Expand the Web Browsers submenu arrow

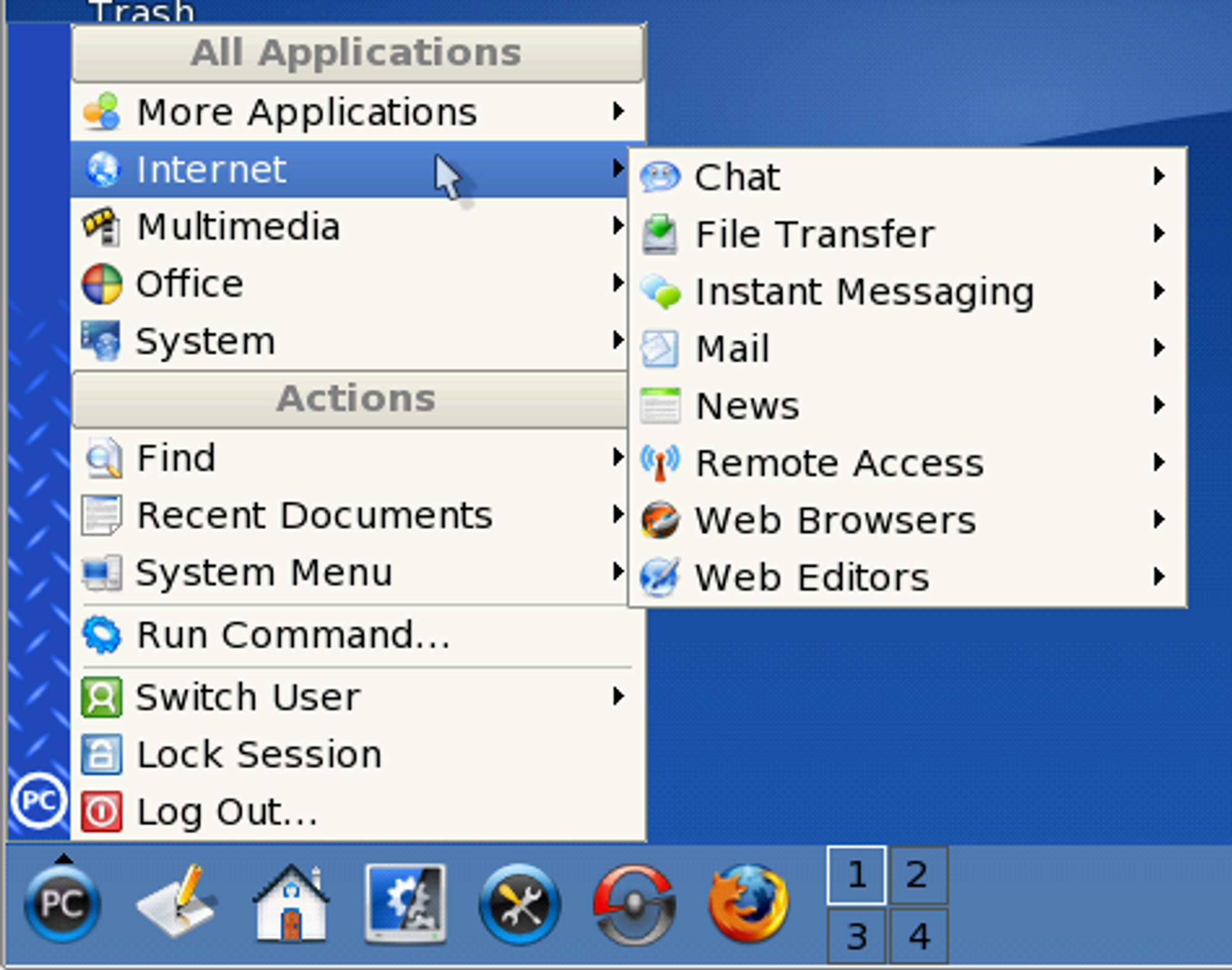1159,520
